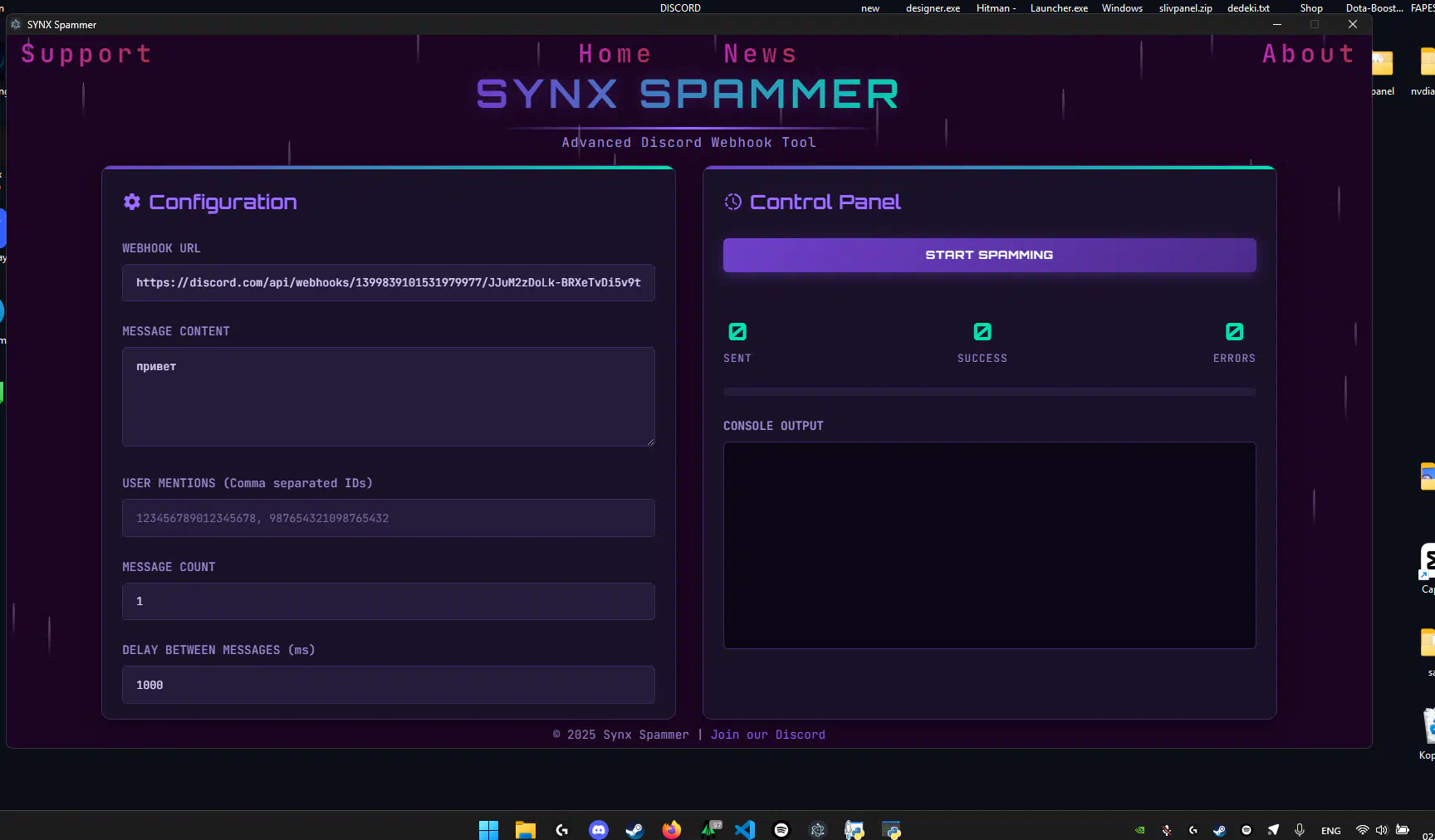The height and width of the screenshot is (840, 1435).
Task: Open the taskbar app with 97 badge
Action: (x=711, y=829)
